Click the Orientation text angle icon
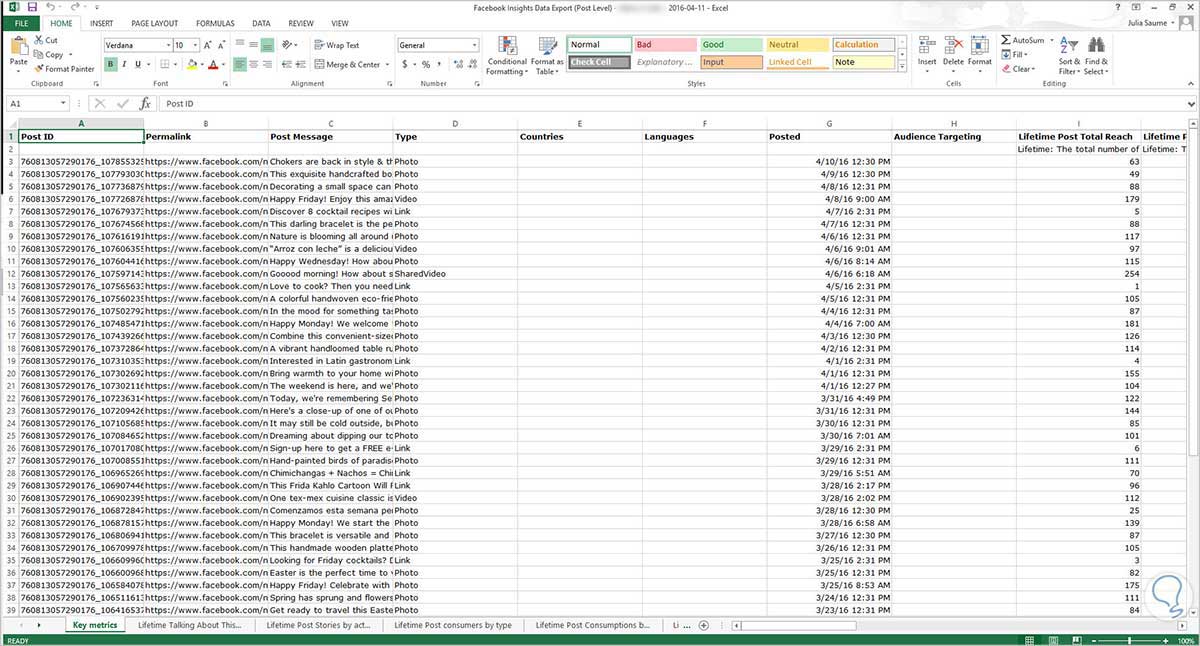The image size is (1200, 646). (288, 45)
